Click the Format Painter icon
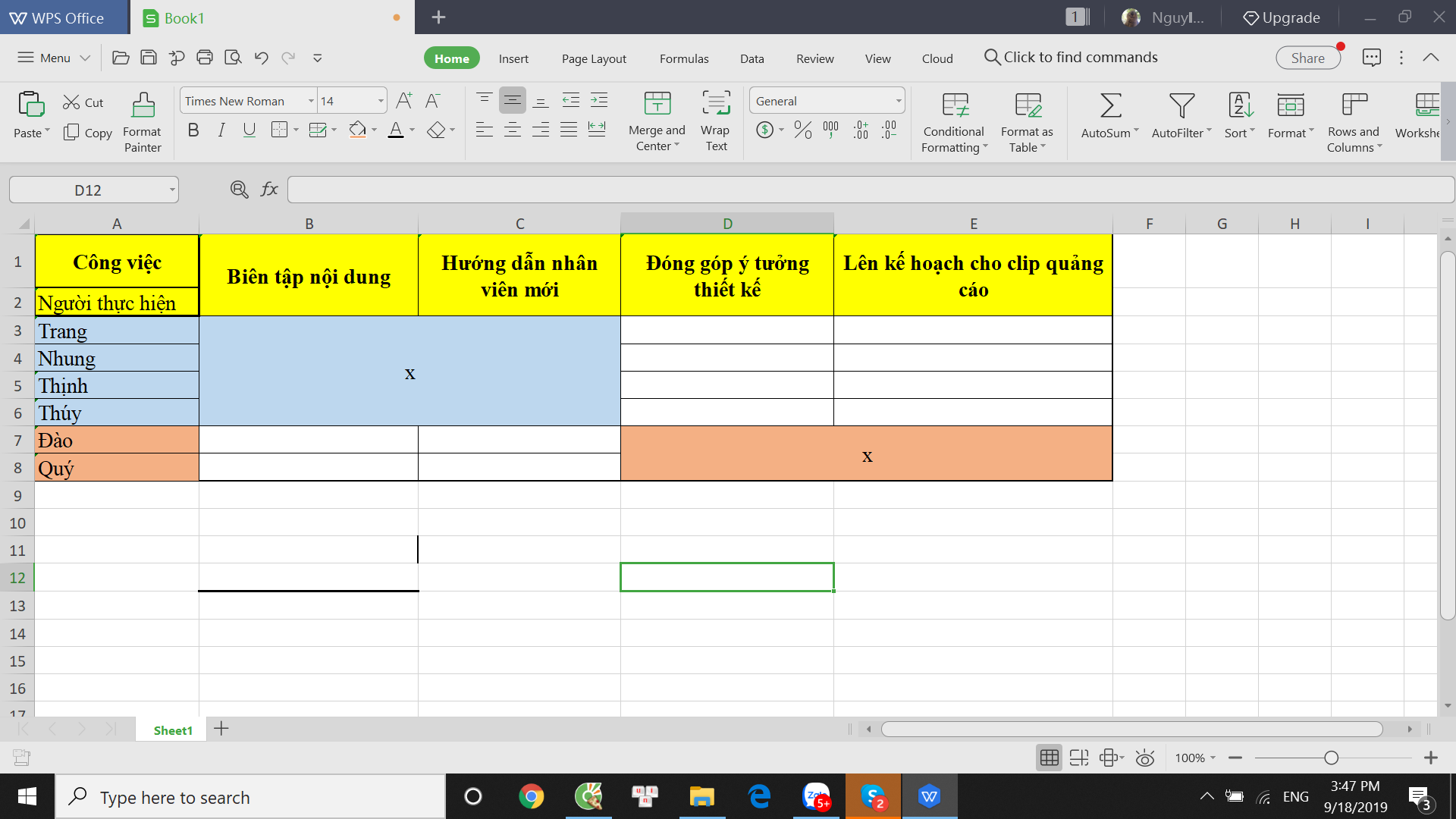1456x819 pixels. pos(143,106)
